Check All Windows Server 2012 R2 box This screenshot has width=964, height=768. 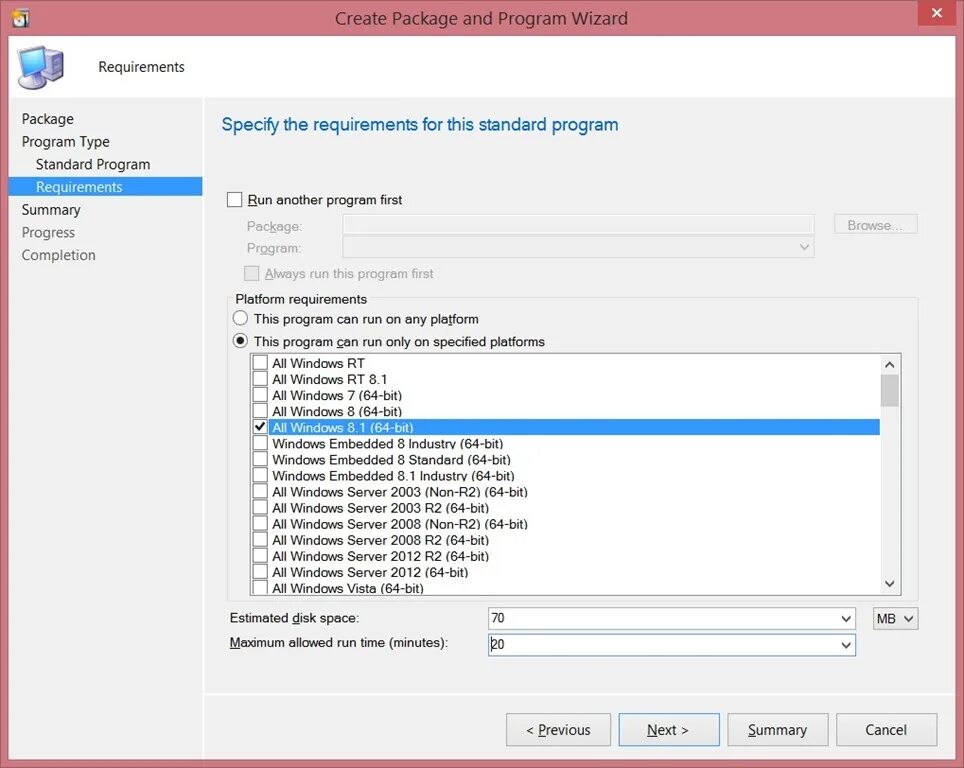coord(260,555)
